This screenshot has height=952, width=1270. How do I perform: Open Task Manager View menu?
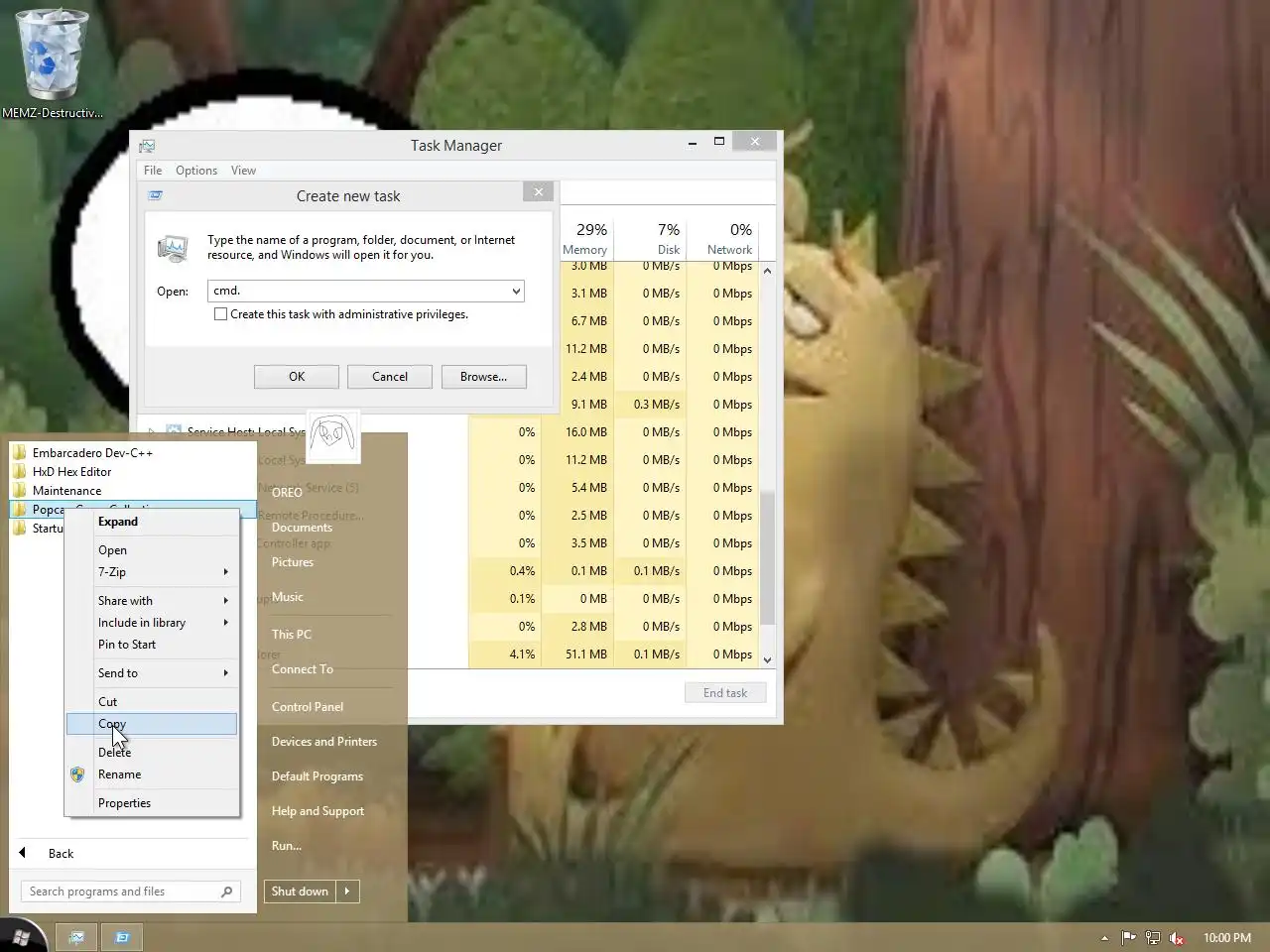pos(243,171)
